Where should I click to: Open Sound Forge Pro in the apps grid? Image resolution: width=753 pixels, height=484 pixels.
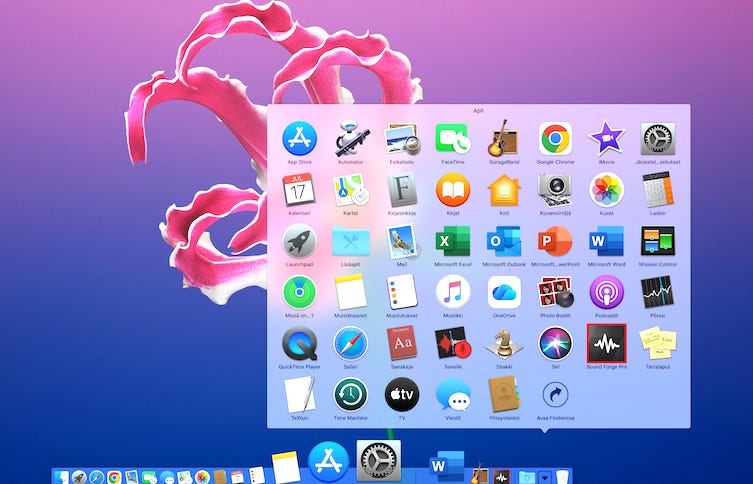[x=607, y=343]
